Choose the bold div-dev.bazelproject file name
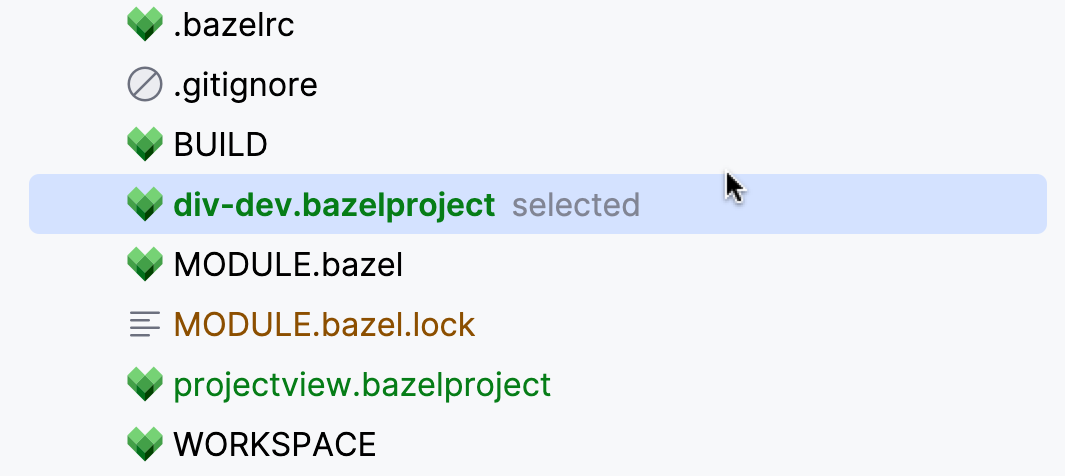 [x=334, y=205]
